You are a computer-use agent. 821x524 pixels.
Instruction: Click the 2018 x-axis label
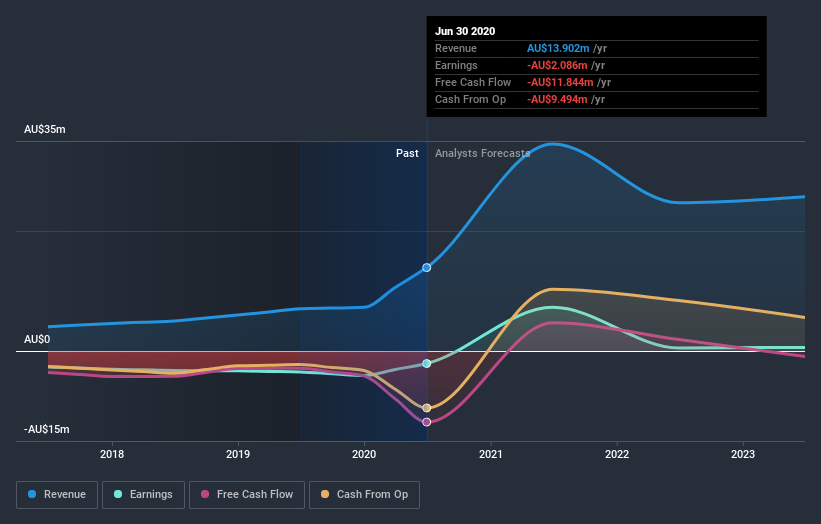point(112,454)
